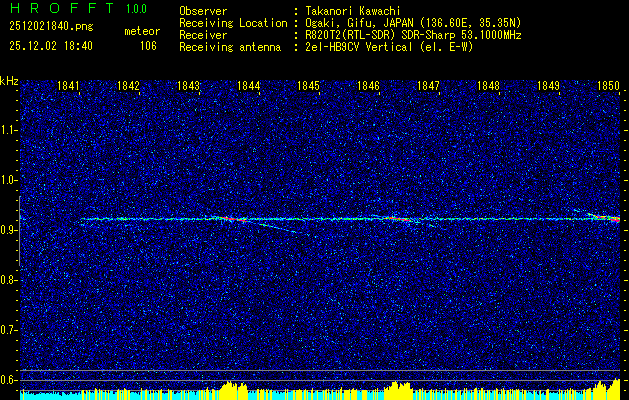Click the 1.0 kHz axis label
The height and width of the screenshot is (400, 629).
[x=9, y=180]
